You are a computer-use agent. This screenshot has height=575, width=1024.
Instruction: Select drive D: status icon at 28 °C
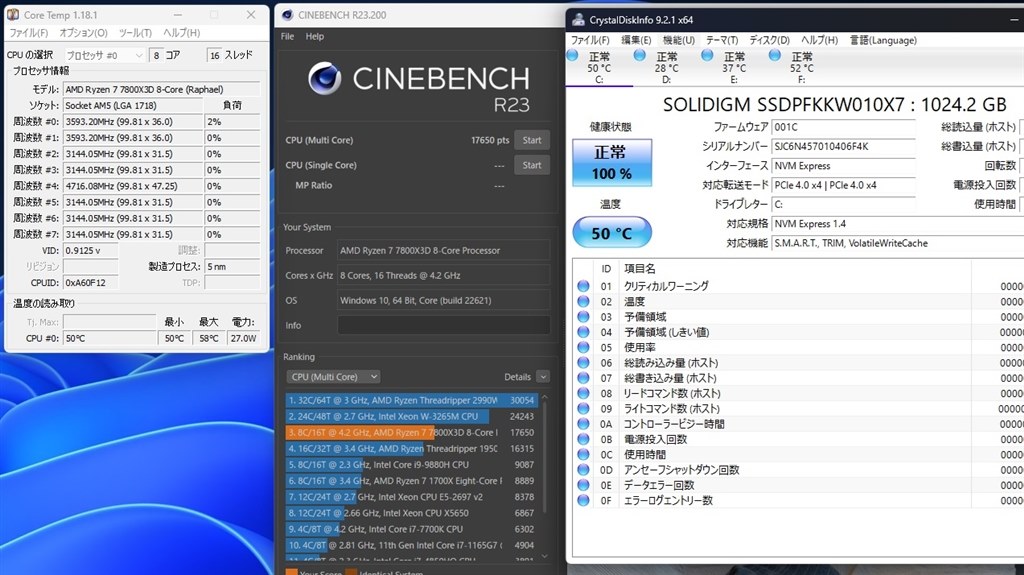pyautogui.click(x=640, y=56)
